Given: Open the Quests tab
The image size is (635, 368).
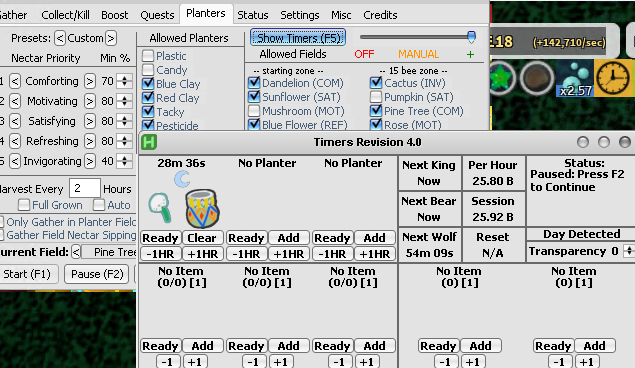Looking at the screenshot, I should (x=157, y=15).
